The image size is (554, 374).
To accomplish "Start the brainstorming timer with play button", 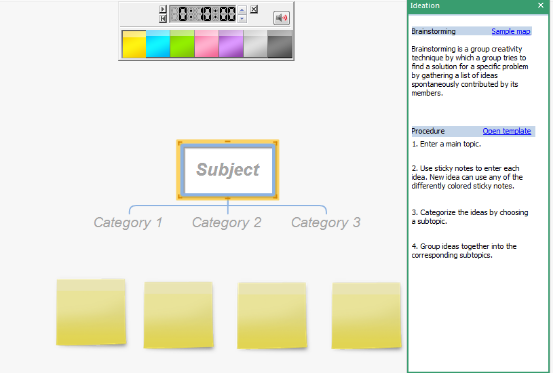I will click(163, 9).
